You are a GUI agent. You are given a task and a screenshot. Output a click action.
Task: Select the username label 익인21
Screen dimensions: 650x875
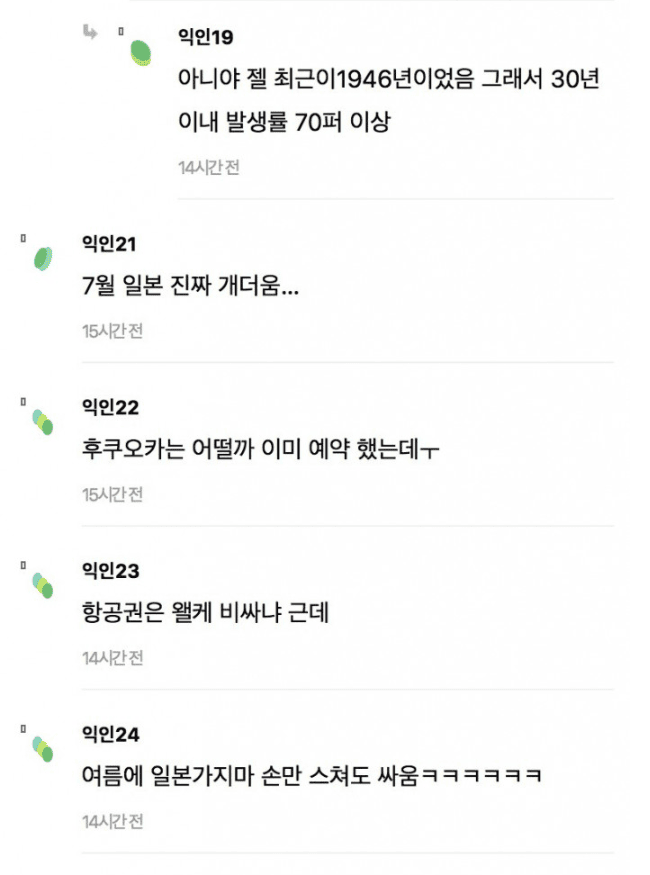pos(103,243)
